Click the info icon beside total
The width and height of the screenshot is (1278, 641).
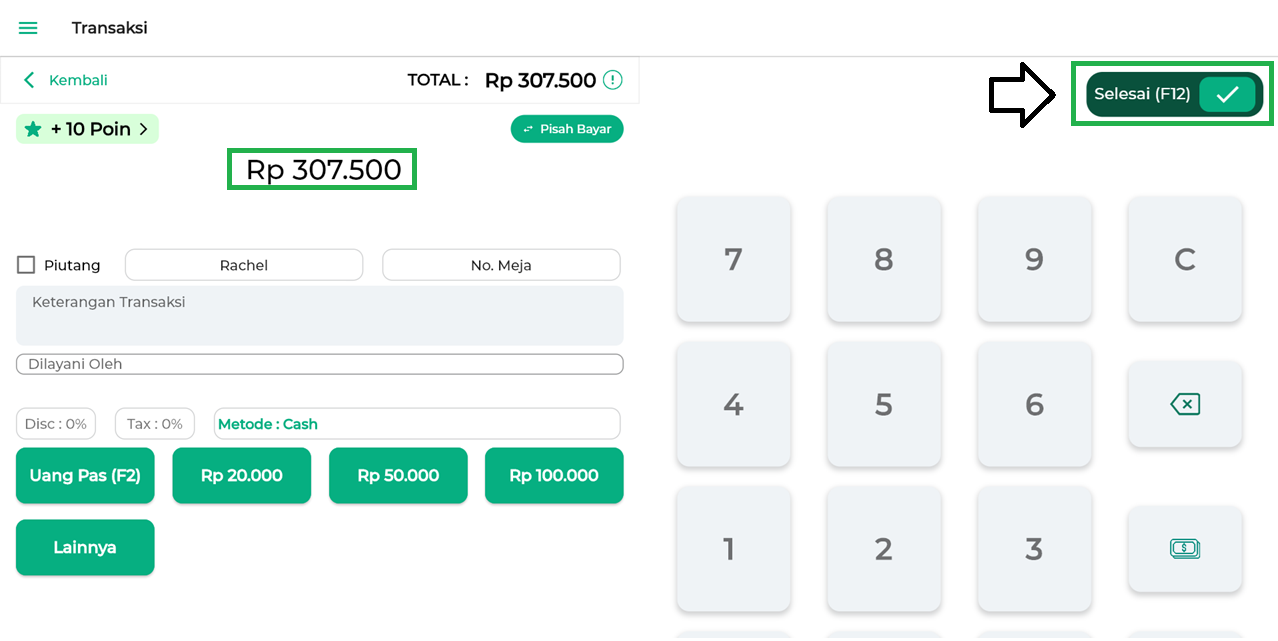(x=612, y=80)
